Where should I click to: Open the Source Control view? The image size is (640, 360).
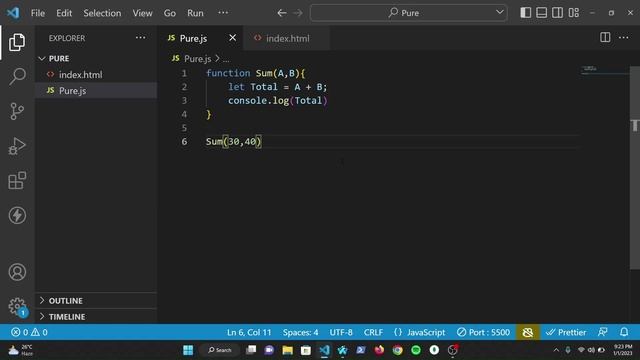point(17,111)
